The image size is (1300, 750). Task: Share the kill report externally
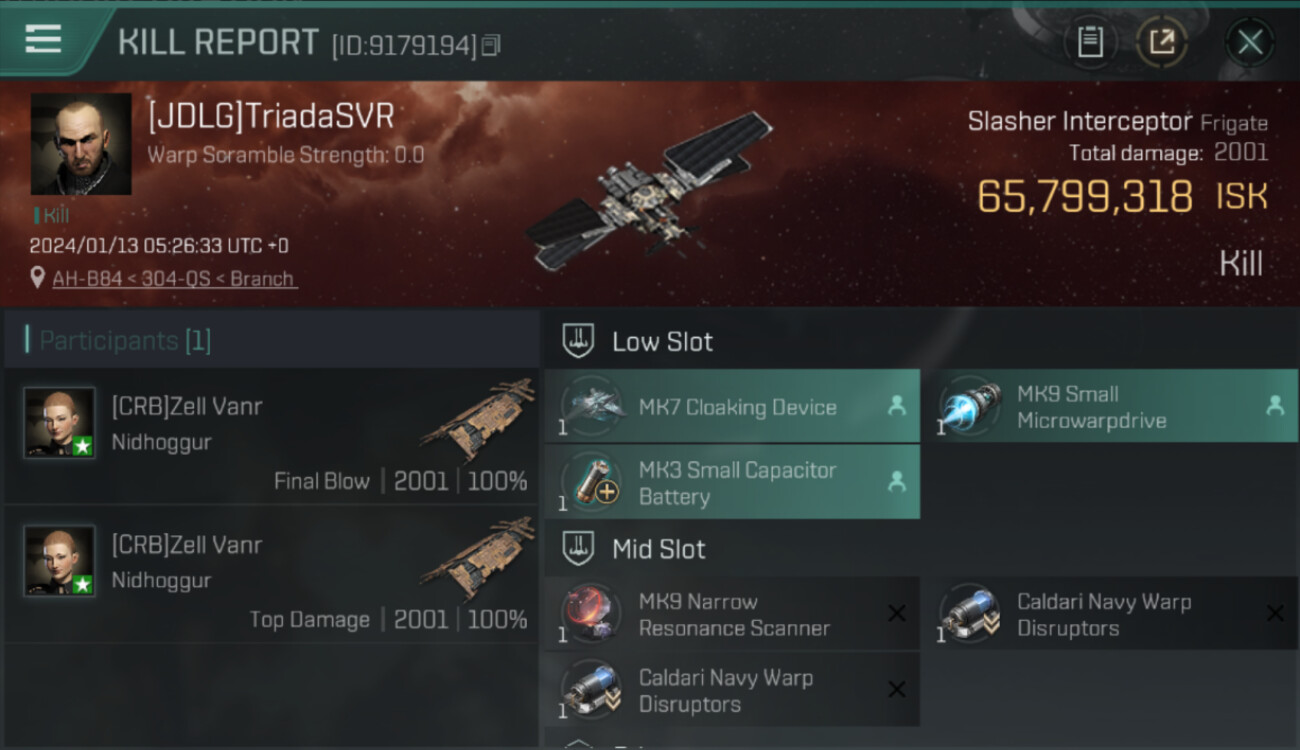tap(1161, 42)
